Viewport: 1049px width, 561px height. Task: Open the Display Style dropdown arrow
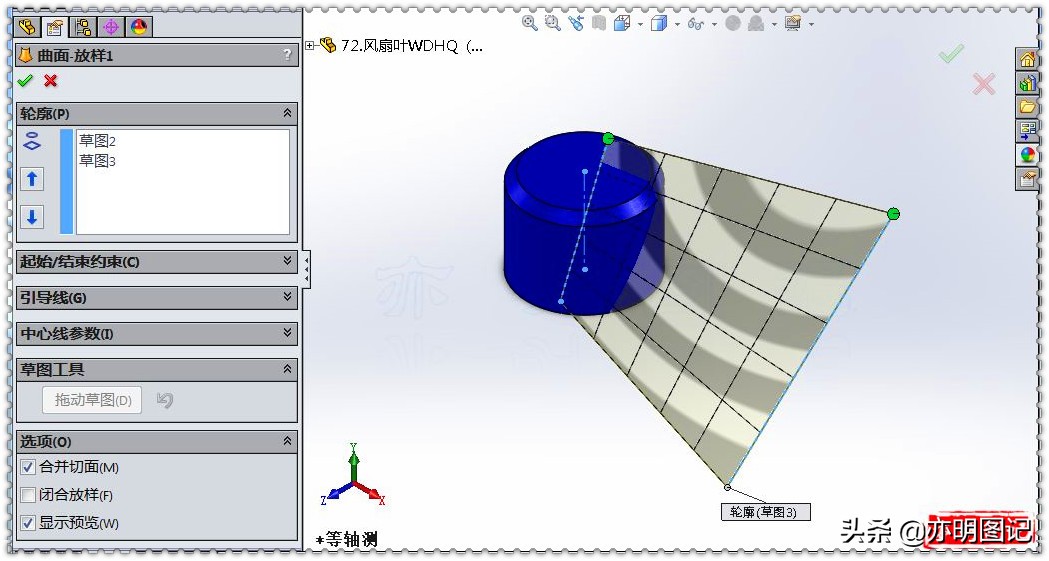[x=677, y=25]
